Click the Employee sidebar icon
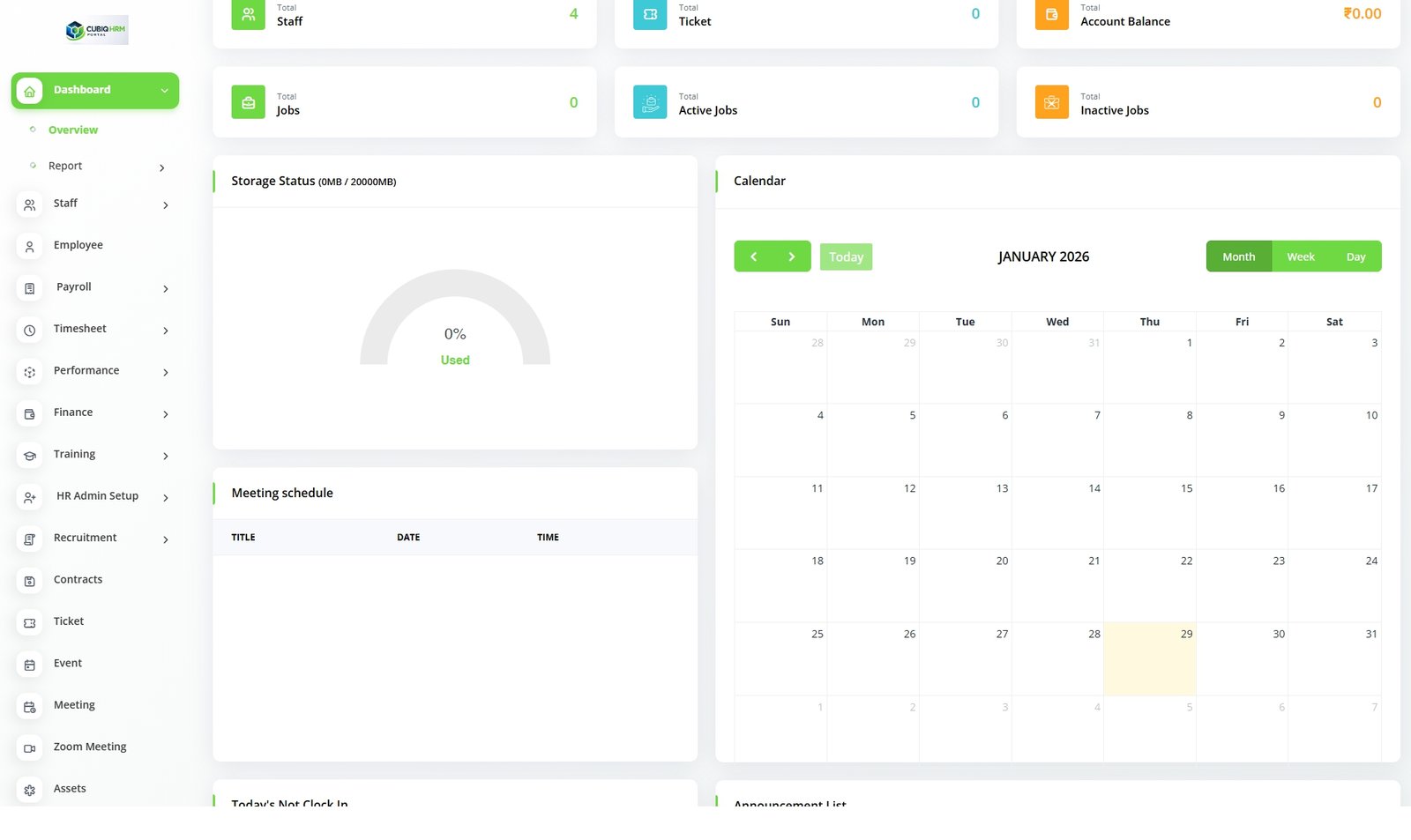Image resolution: width=1411 pixels, height=840 pixels. tap(29, 247)
